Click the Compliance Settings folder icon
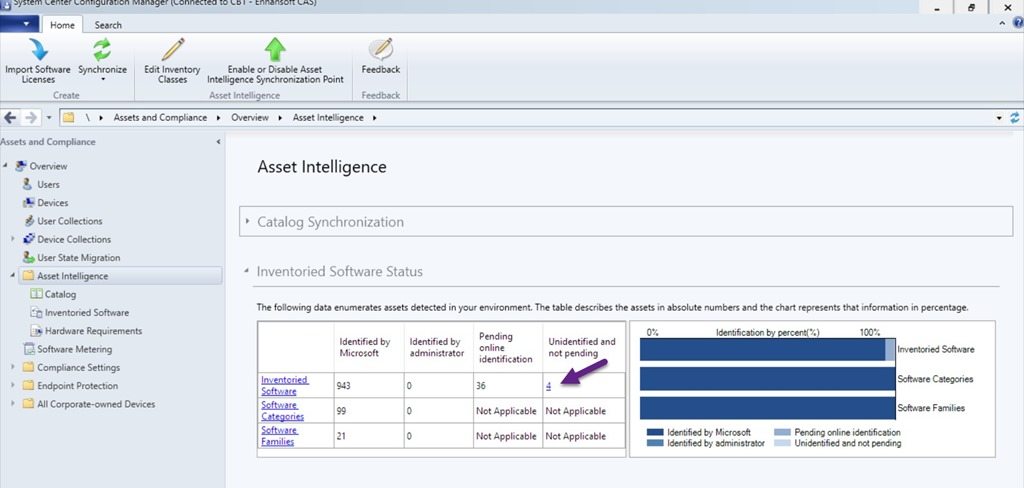The image size is (1024, 488). point(28,367)
